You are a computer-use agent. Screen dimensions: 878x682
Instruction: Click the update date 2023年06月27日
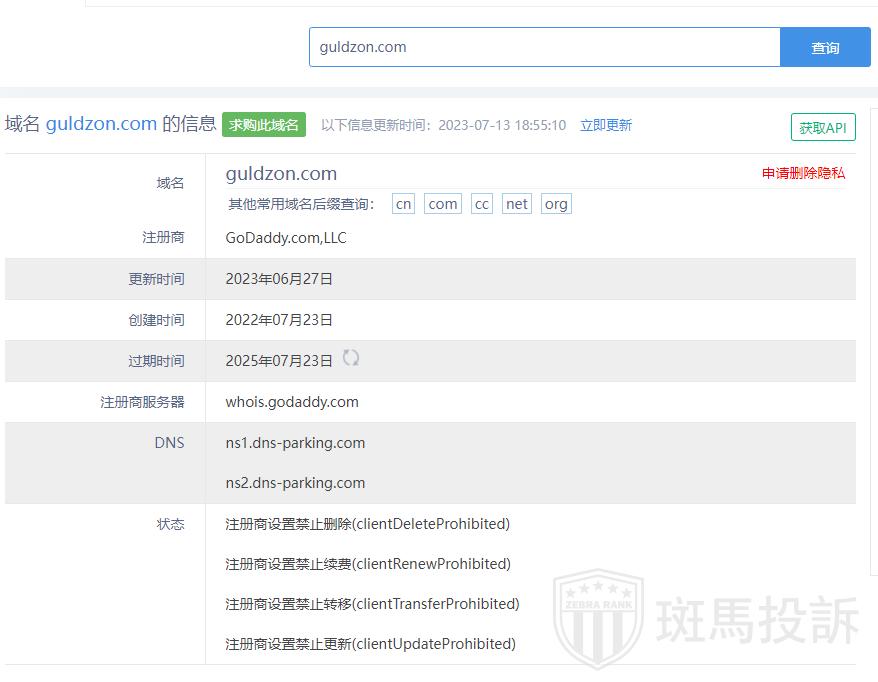[x=279, y=279]
